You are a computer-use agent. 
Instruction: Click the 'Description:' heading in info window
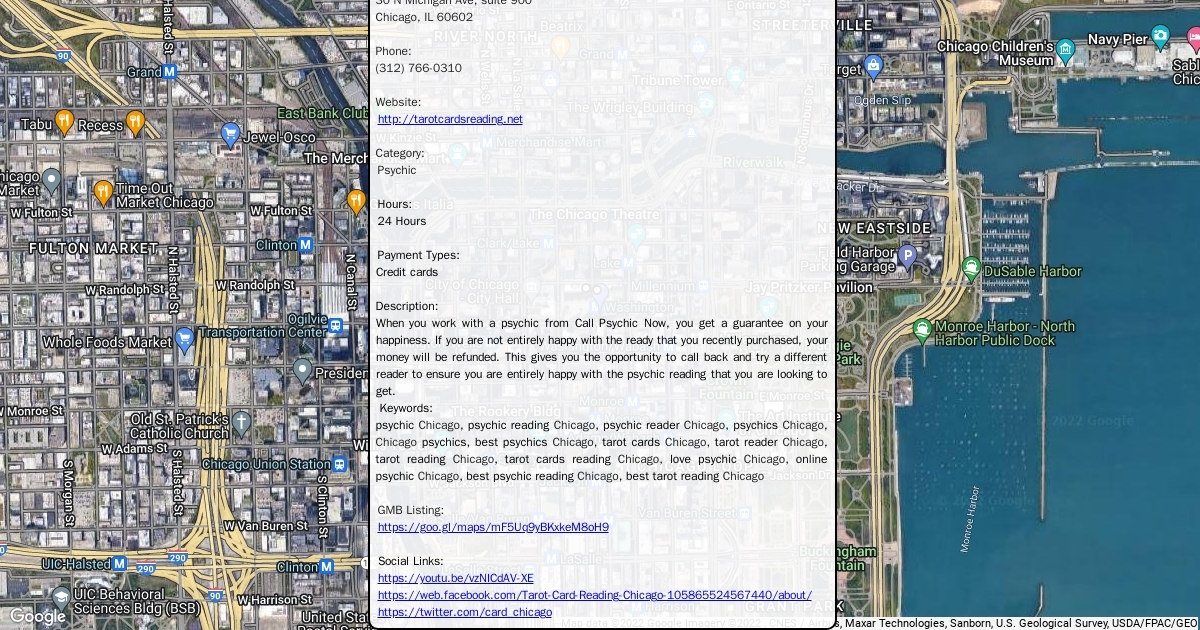click(407, 306)
